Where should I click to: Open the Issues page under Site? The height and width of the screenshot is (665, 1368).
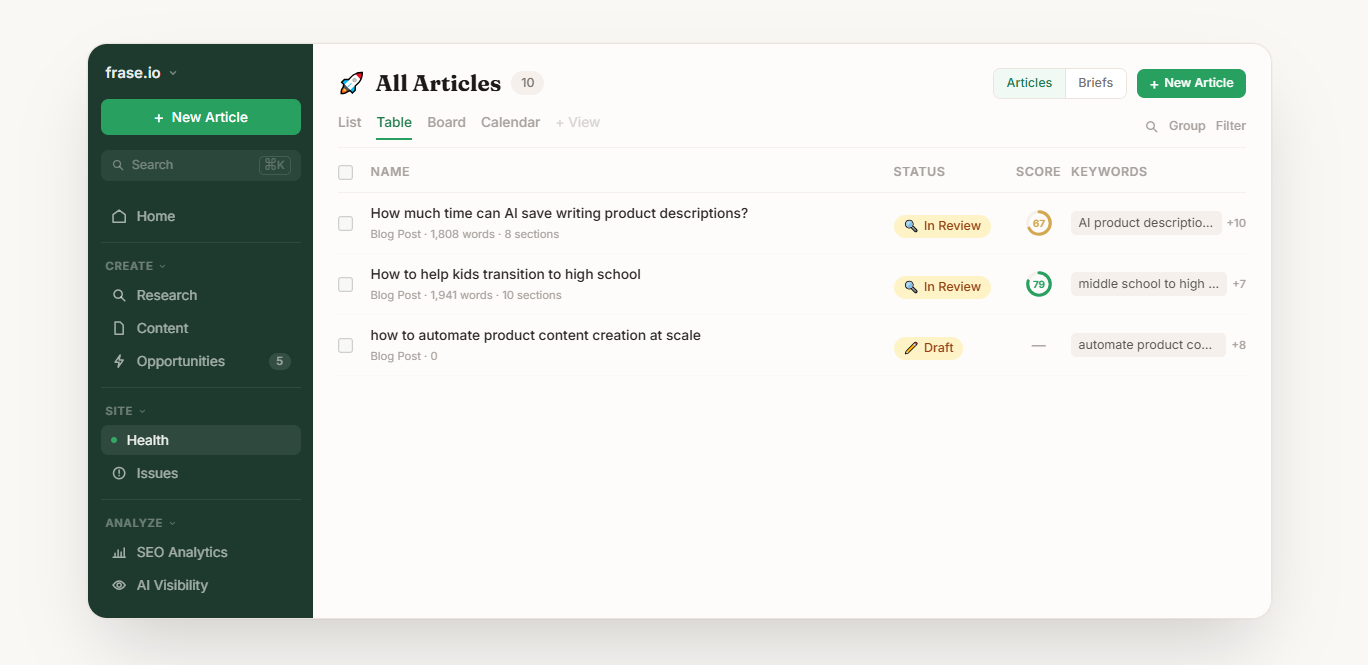[x=156, y=473]
